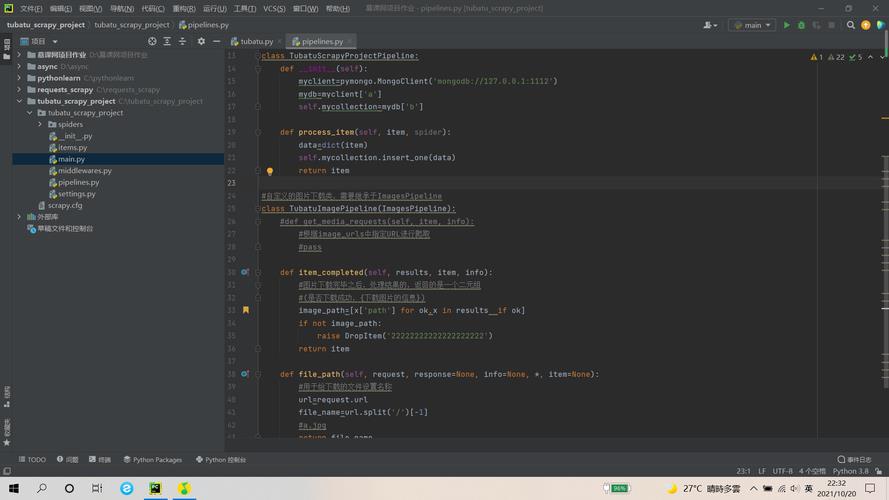
Task: Select settings.py in the project tree
Action: tap(76, 194)
